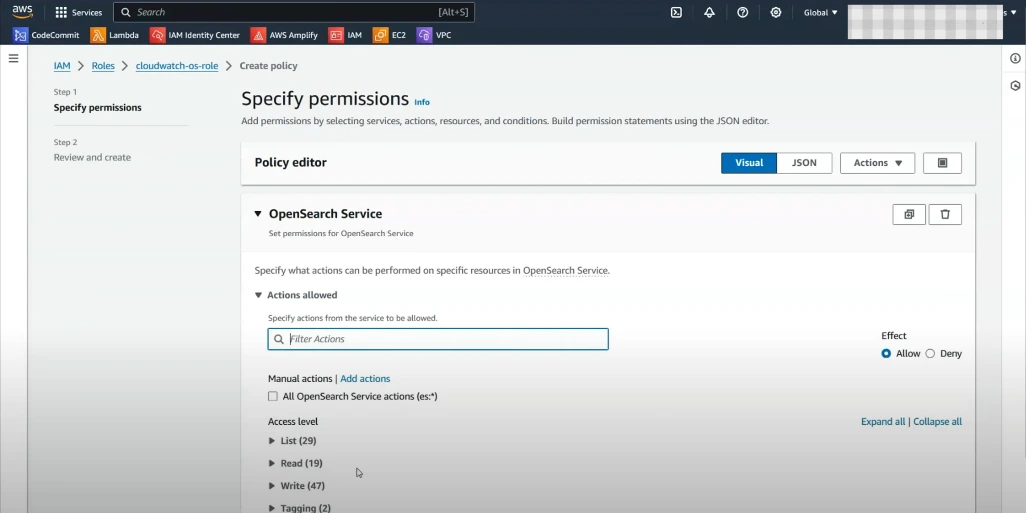This screenshot has width=1026, height=513.
Task: Select the Allow effect radio button
Action: pos(886,353)
